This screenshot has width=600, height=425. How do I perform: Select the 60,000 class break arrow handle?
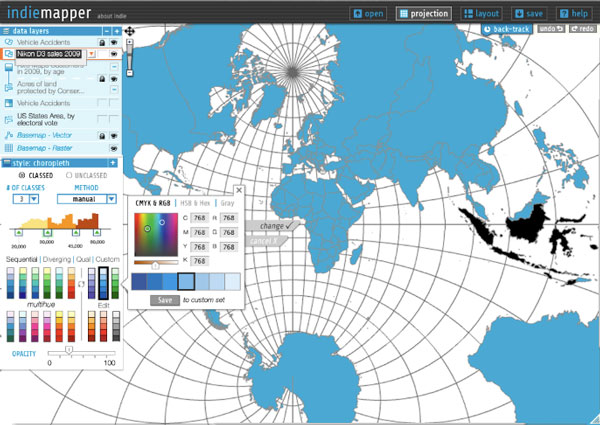point(97,232)
